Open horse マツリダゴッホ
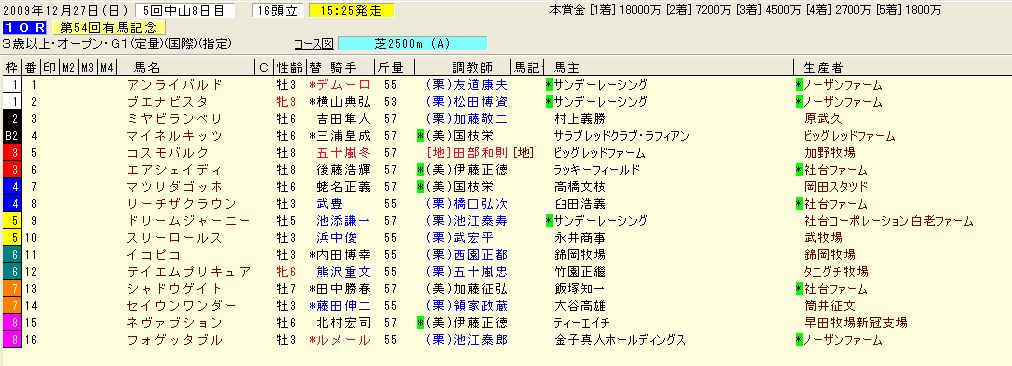This screenshot has width=1012, height=366. [x=174, y=187]
